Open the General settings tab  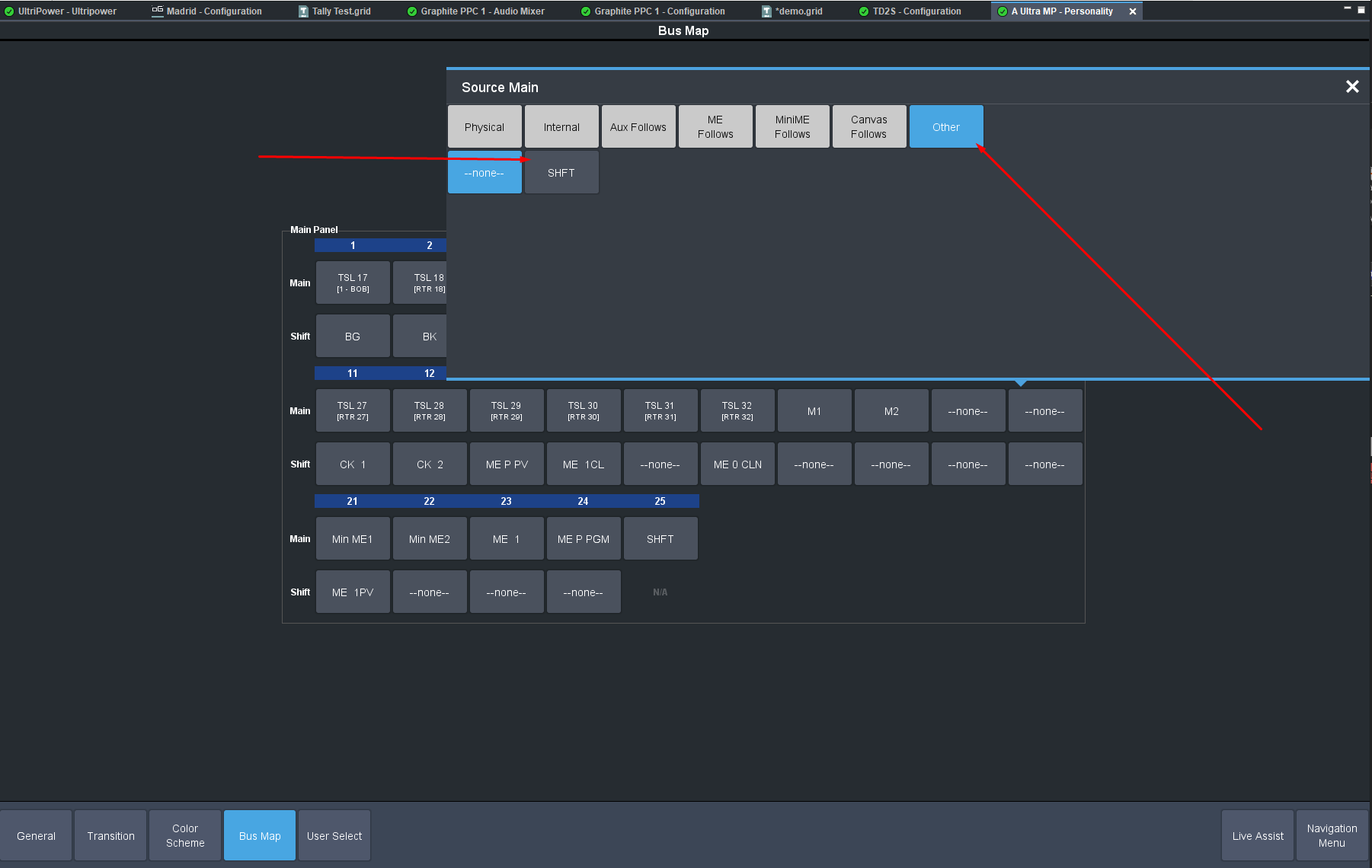coord(36,835)
